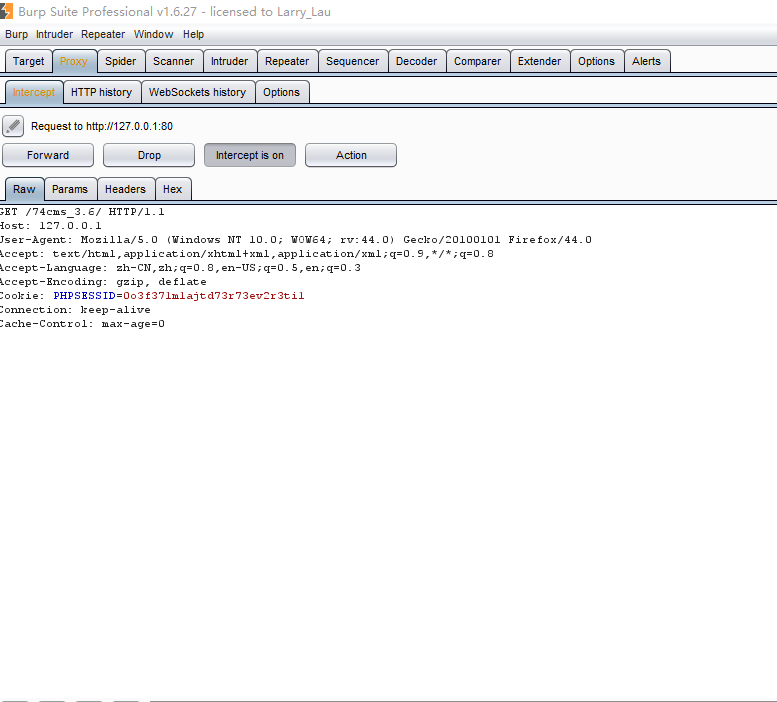The height and width of the screenshot is (702, 777).
Task: Select the Intercept sub-tab
Action: coord(34,92)
